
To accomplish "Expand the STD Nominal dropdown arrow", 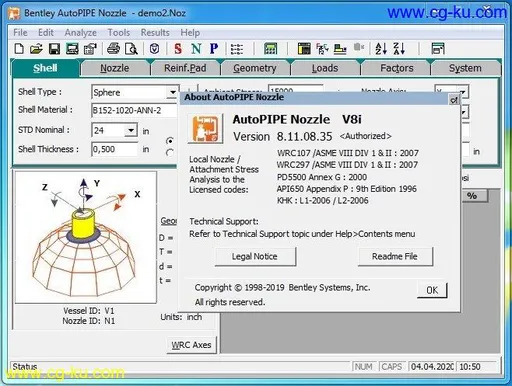I will point(131,130).
